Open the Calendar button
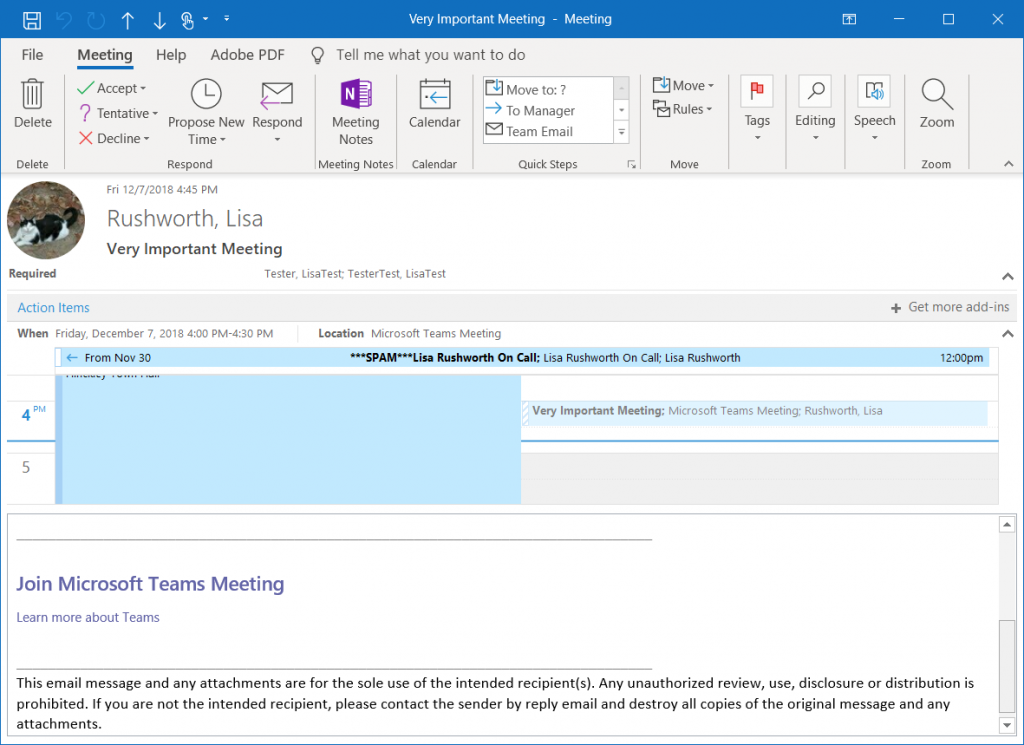This screenshot has width=1024, height=745. point(434,104)
